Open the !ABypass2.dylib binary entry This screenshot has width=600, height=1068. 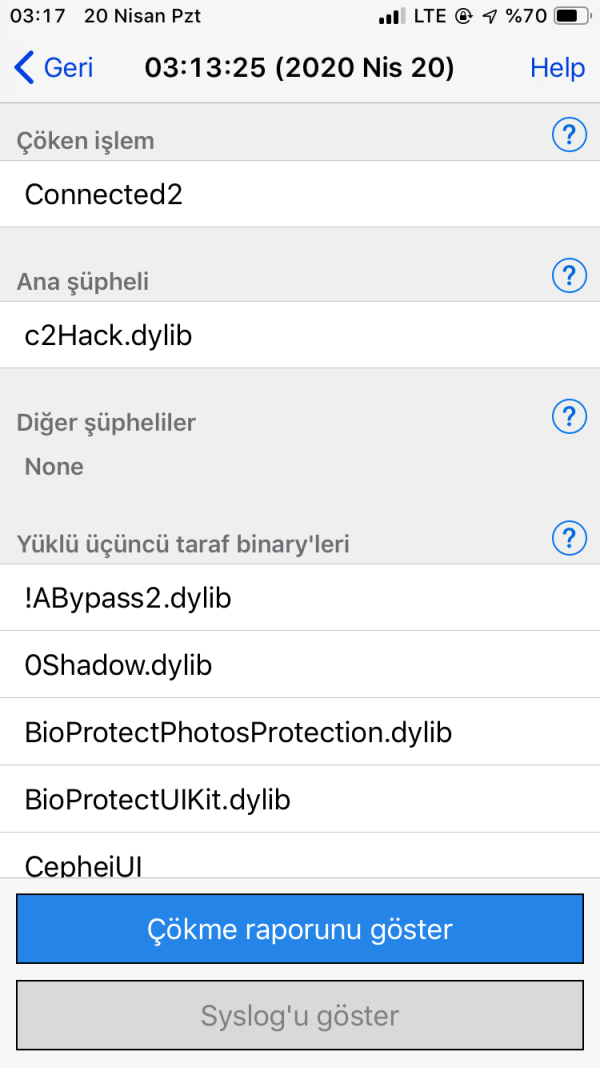pyautogui.click(x=300, y=598)
